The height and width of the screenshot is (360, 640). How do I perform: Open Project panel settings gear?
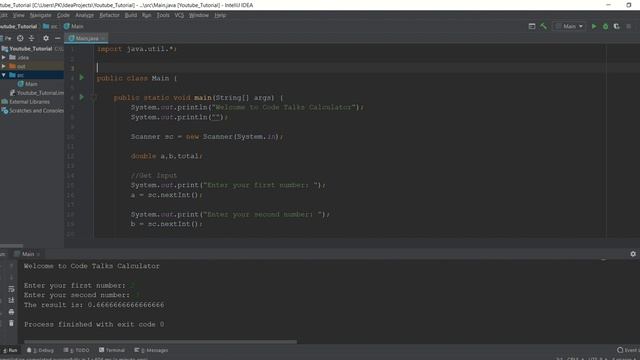coord(46,38)
